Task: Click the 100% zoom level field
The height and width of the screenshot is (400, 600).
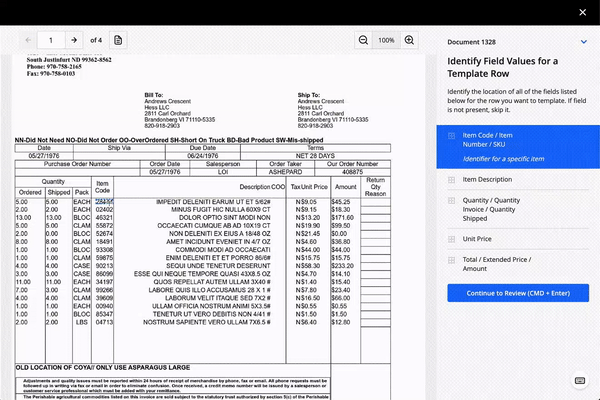Action: click(x=386, y=40)
